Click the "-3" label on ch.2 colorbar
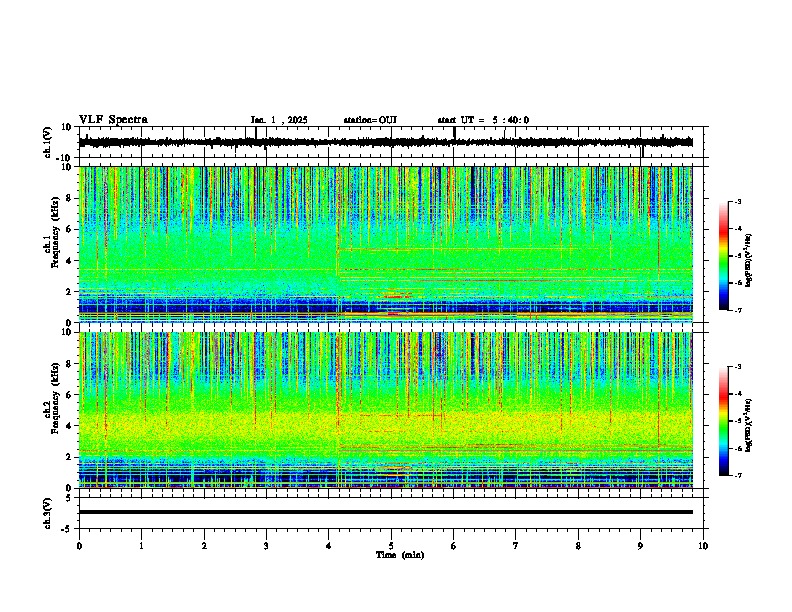The width and height of the screenshot is (792, 612). (737, 367)
